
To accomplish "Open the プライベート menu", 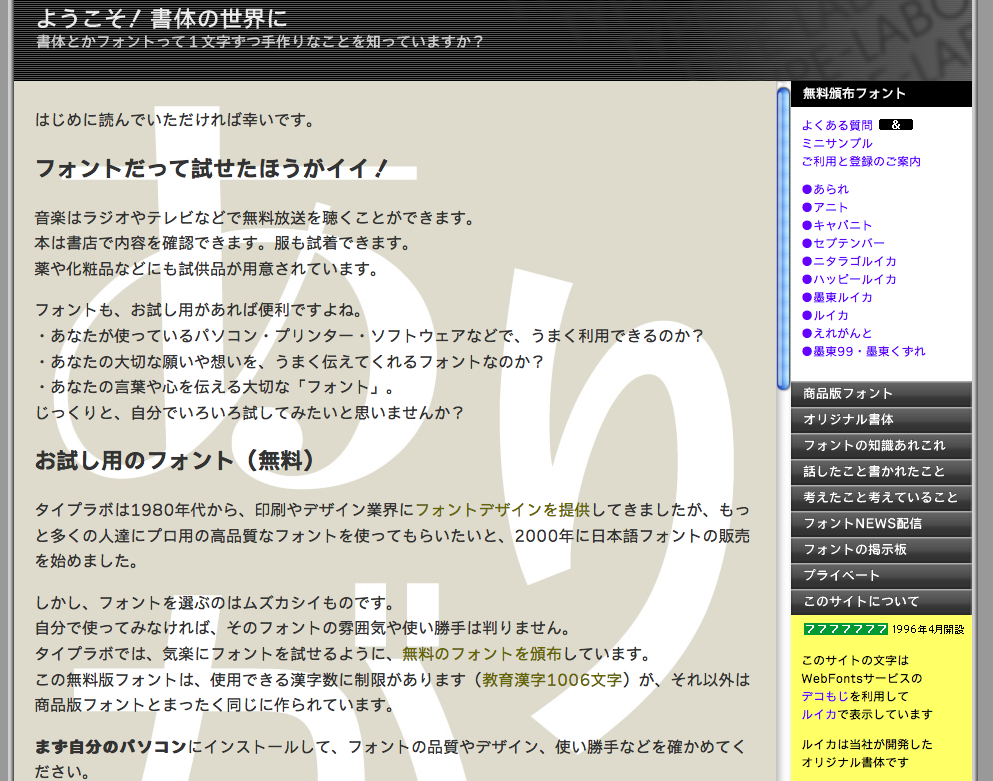I will 881,576.
